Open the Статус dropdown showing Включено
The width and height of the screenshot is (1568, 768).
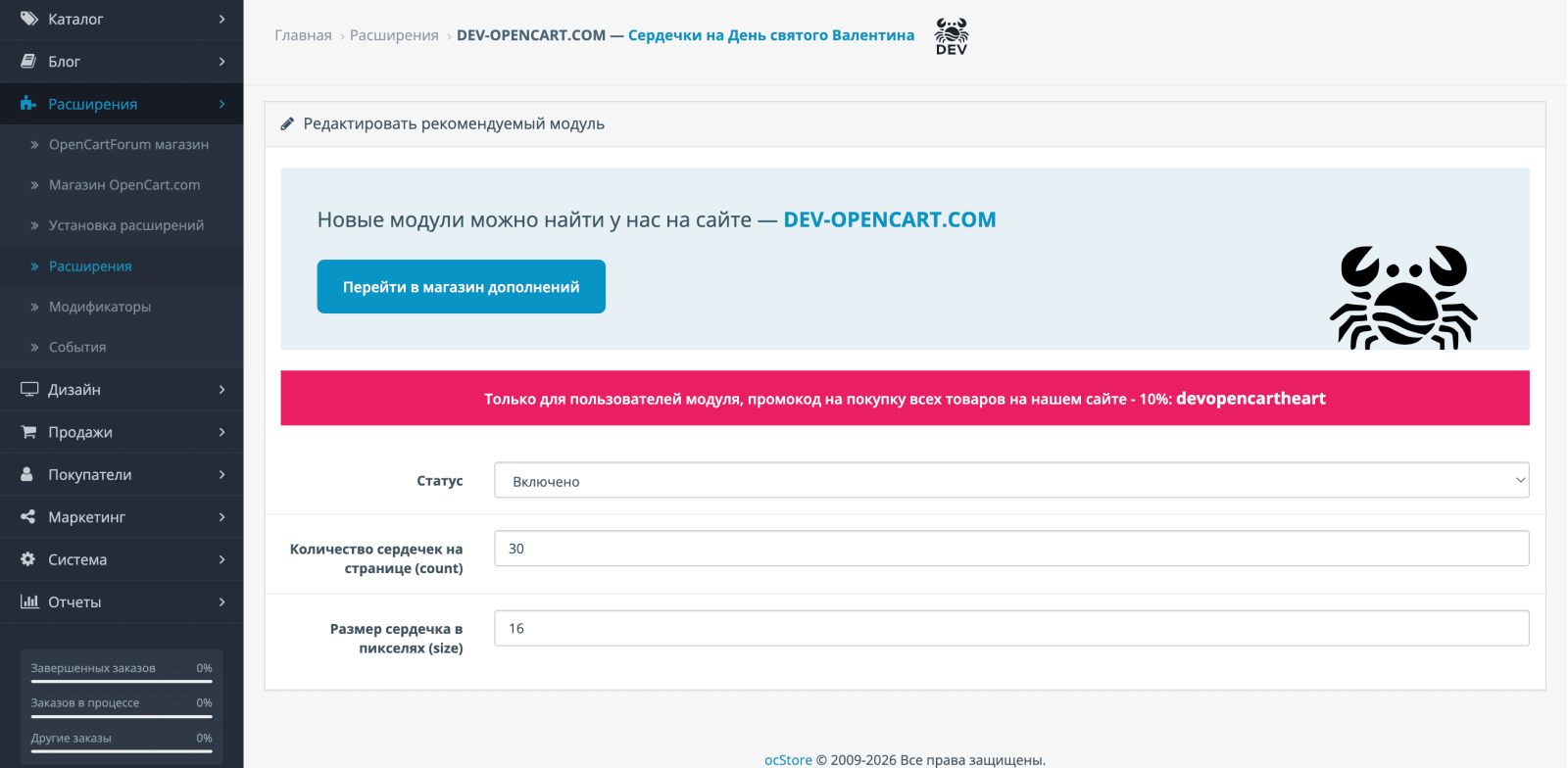pyautogui.click(x=1011, y=480)
